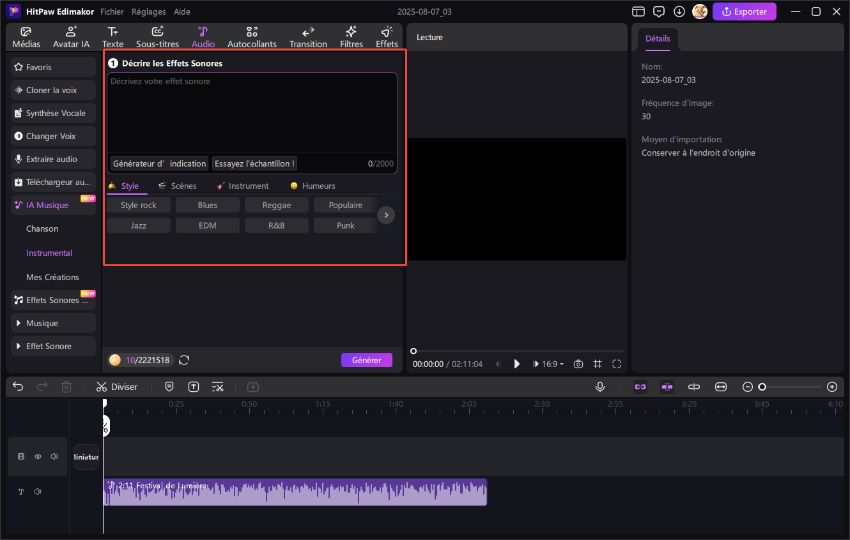Undo last action in timeline toolbar
Screen dimensions: 850x540
(18, 387)
